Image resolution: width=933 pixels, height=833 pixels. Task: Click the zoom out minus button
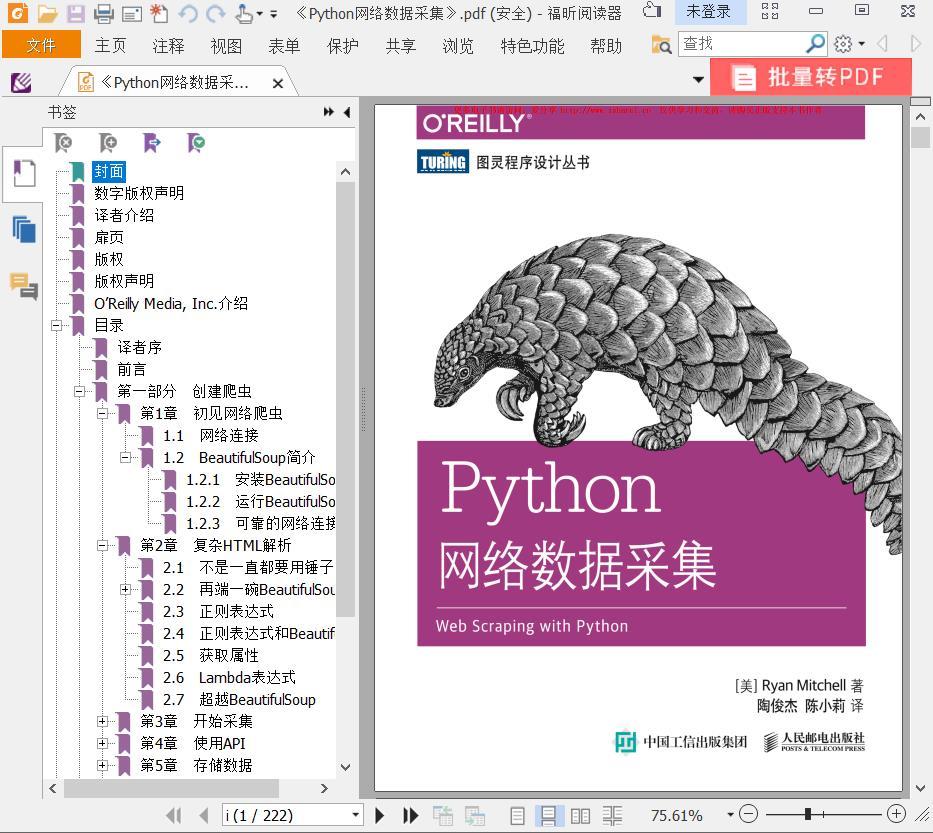click(749, 814)
